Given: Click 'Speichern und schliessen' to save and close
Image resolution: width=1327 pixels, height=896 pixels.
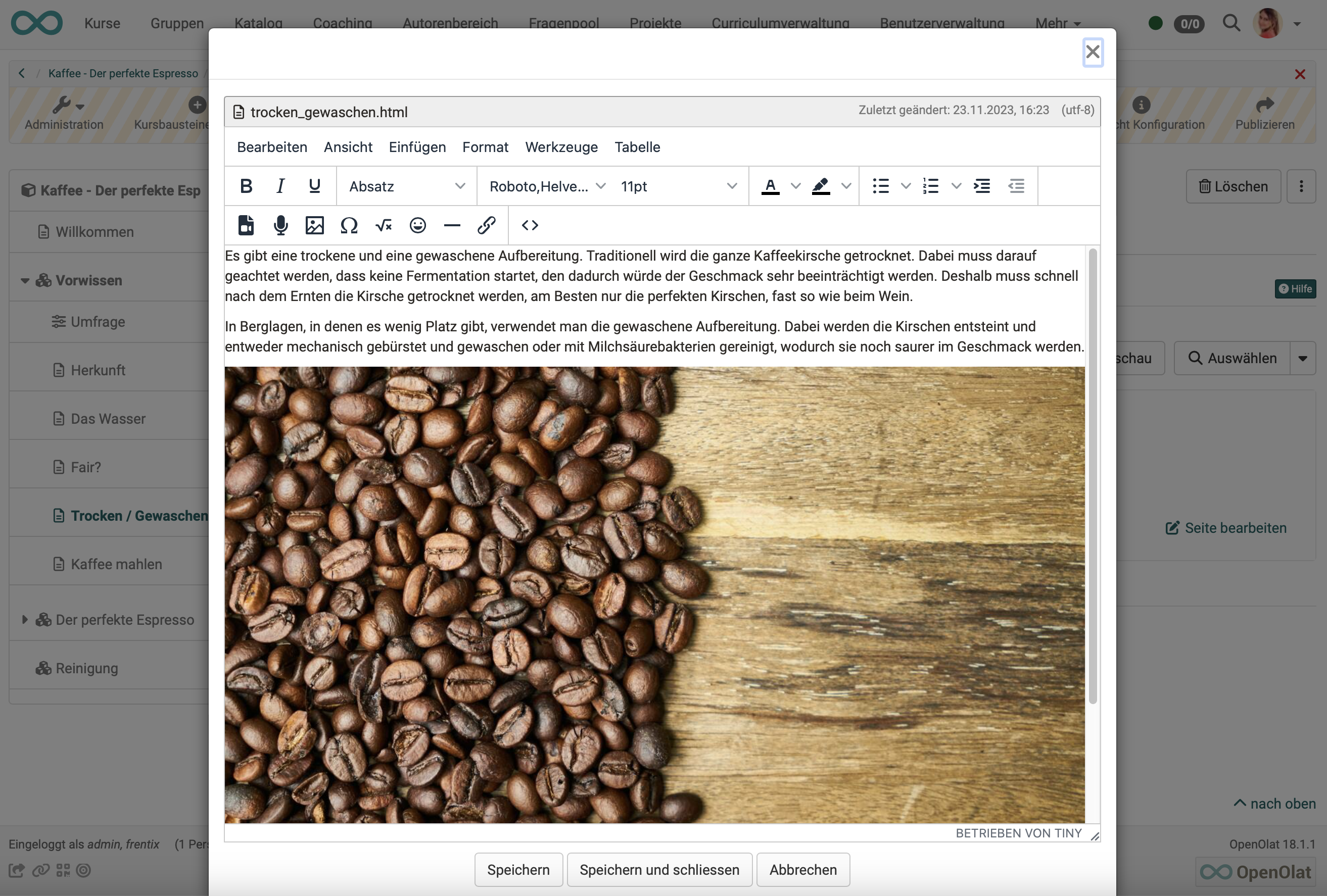Looking at the screenshot, I should point(659,870).
